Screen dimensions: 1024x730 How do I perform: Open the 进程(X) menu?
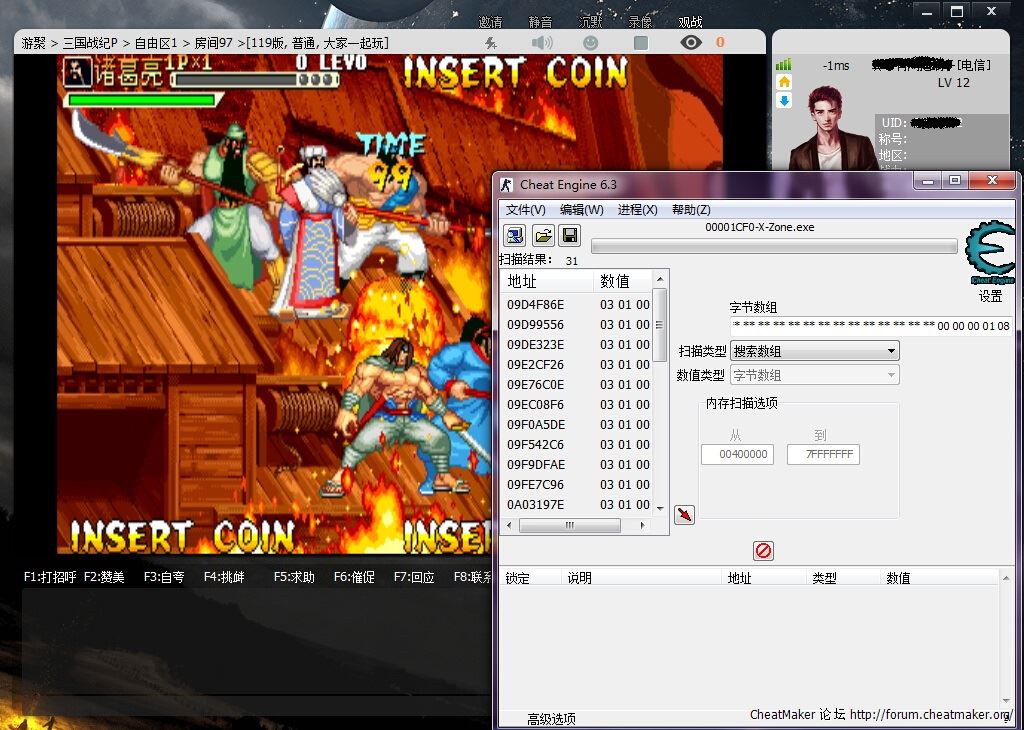[x=637, y=210]
